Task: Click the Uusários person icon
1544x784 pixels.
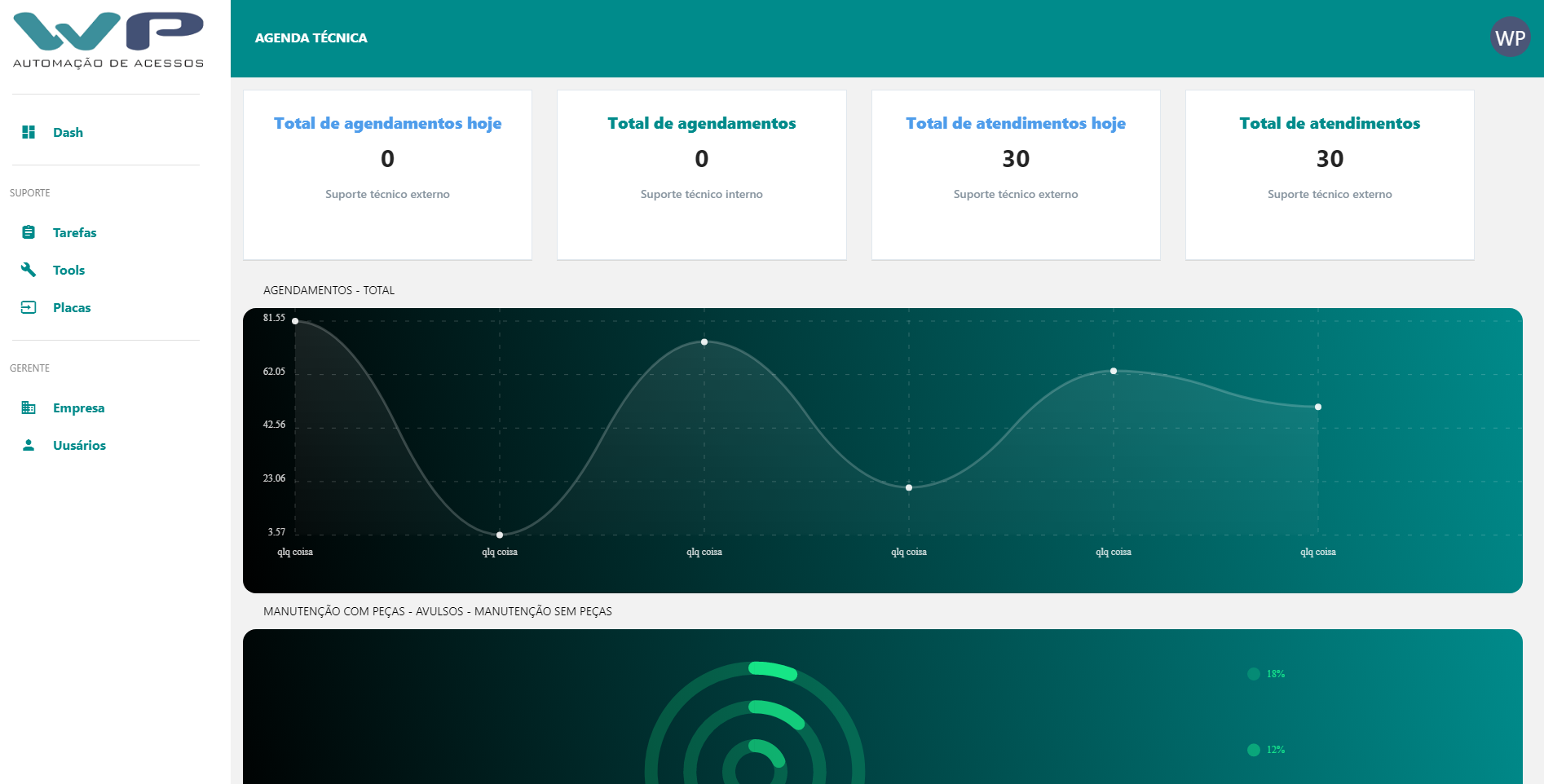Action: pyautogui.click(x=29, y=445)
